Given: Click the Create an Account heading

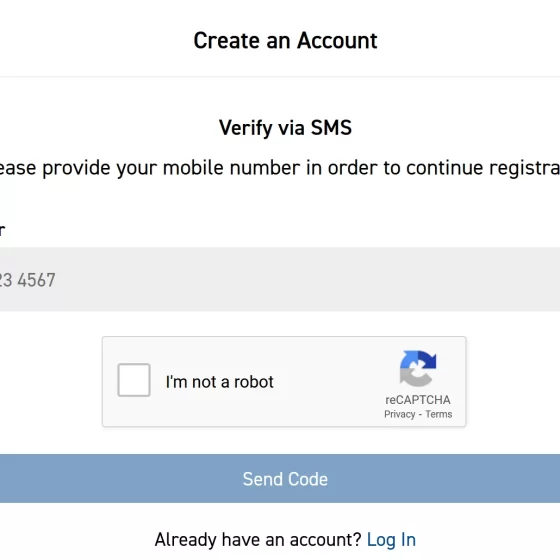Looking at the screenshot, I should coord(285,40).
